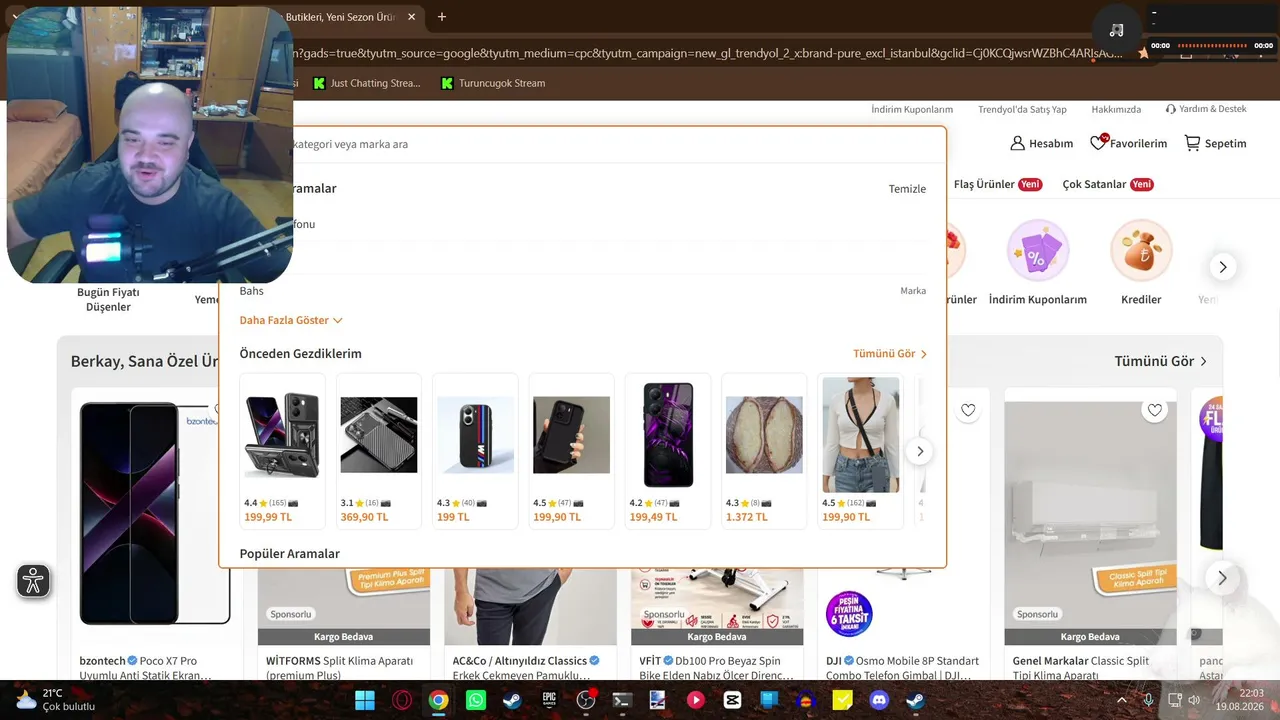This screenshot has height=720, width=1280.
Task: Show hidden system tray icons
Action: point(1122,701)
